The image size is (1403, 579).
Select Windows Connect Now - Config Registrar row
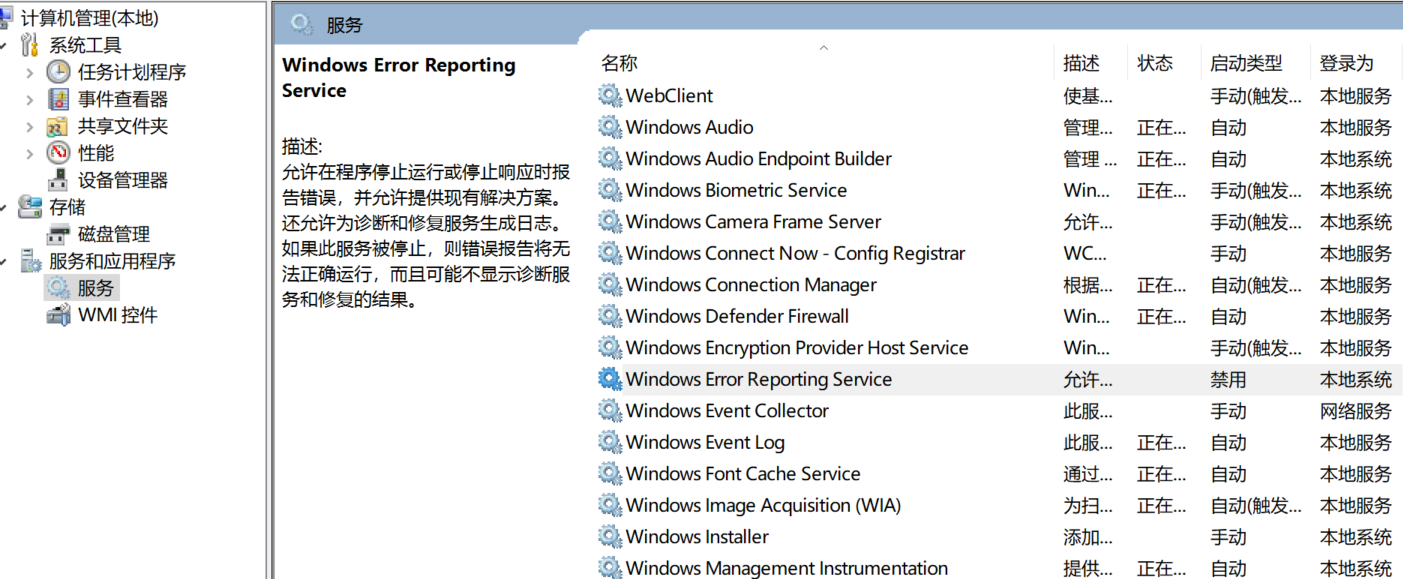[x=998, y=253]
